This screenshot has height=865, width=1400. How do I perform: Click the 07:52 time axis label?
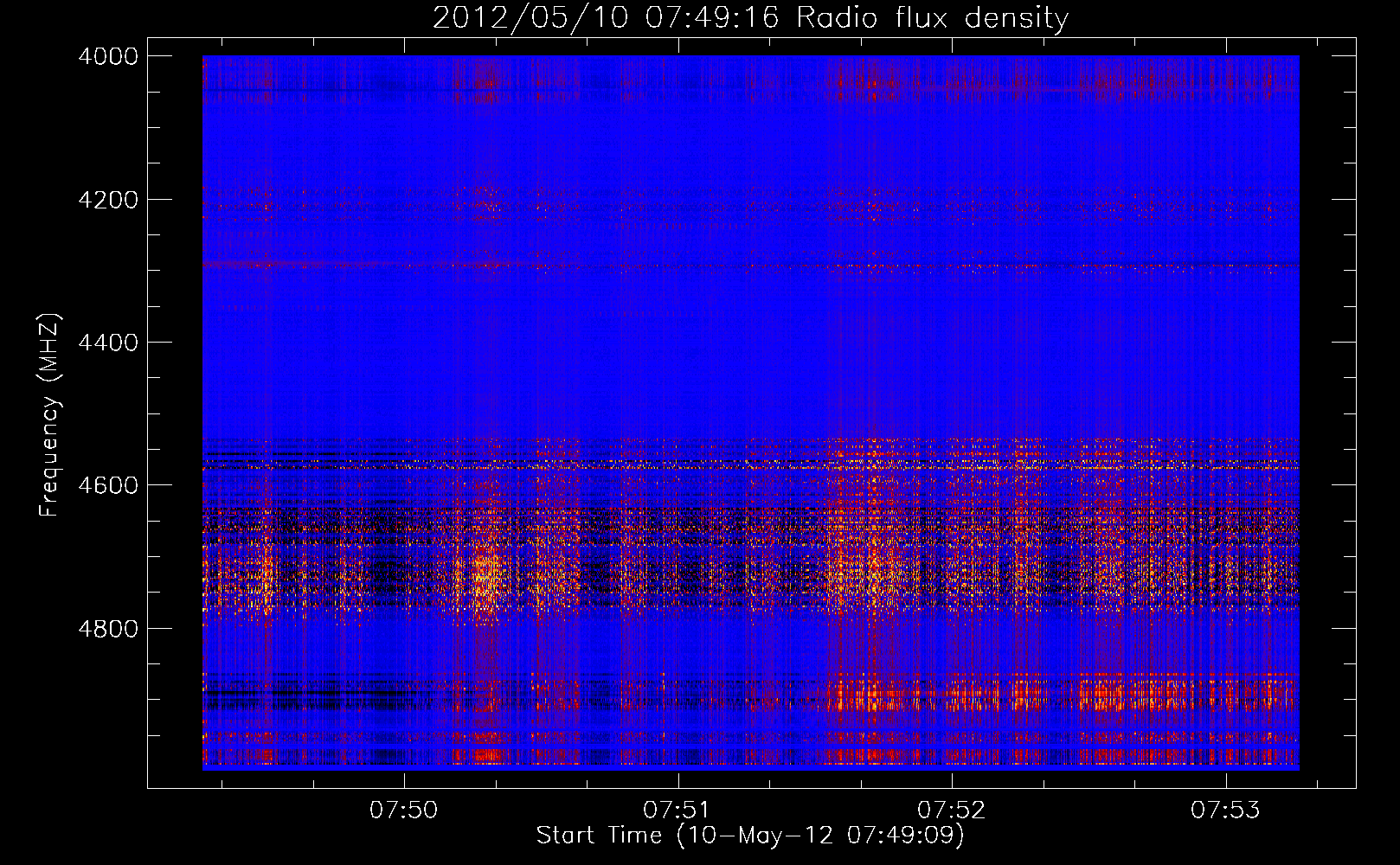(x=952, y=811)
